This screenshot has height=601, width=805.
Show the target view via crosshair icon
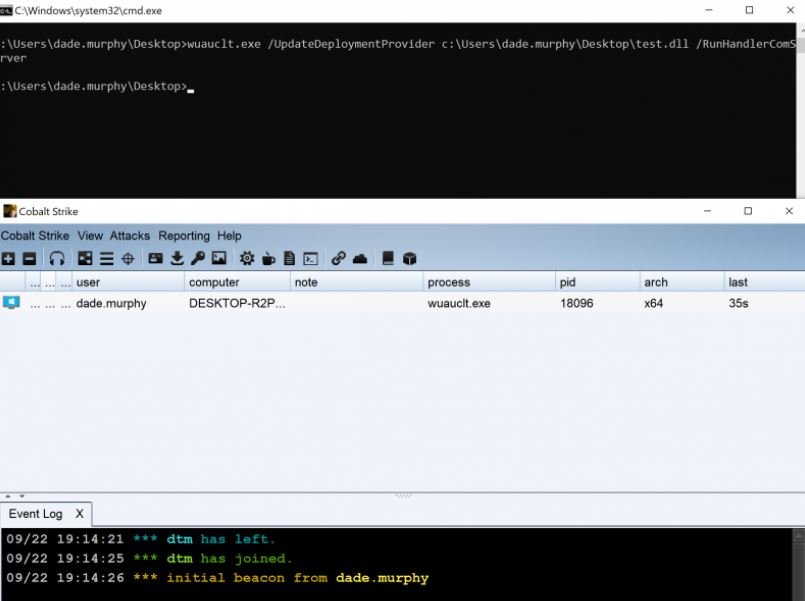(x=128, y=259)
